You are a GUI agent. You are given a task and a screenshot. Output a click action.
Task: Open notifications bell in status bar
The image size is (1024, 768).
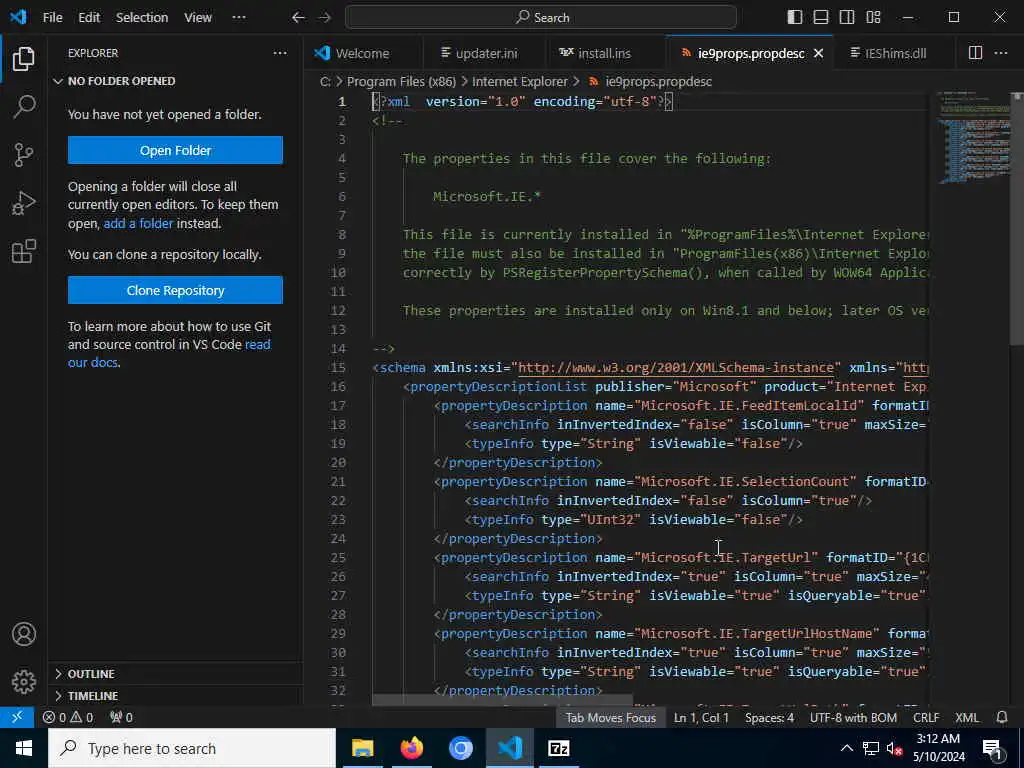1002,717
